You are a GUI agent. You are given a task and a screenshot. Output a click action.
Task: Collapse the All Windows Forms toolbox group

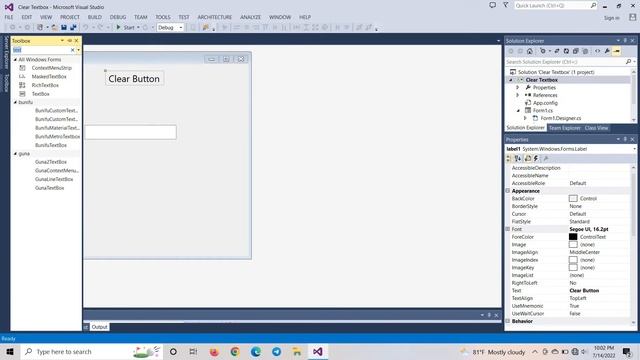point(15,60)
